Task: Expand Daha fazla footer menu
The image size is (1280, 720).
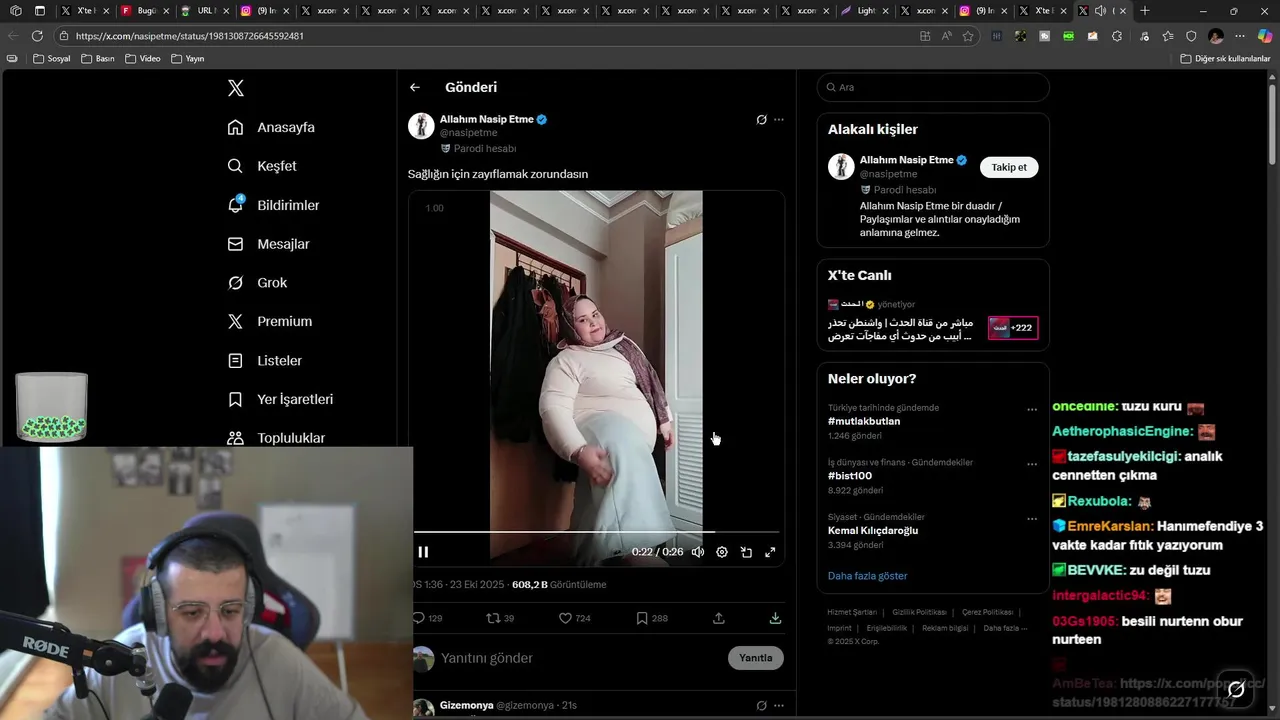Action: click(1004, 628)
